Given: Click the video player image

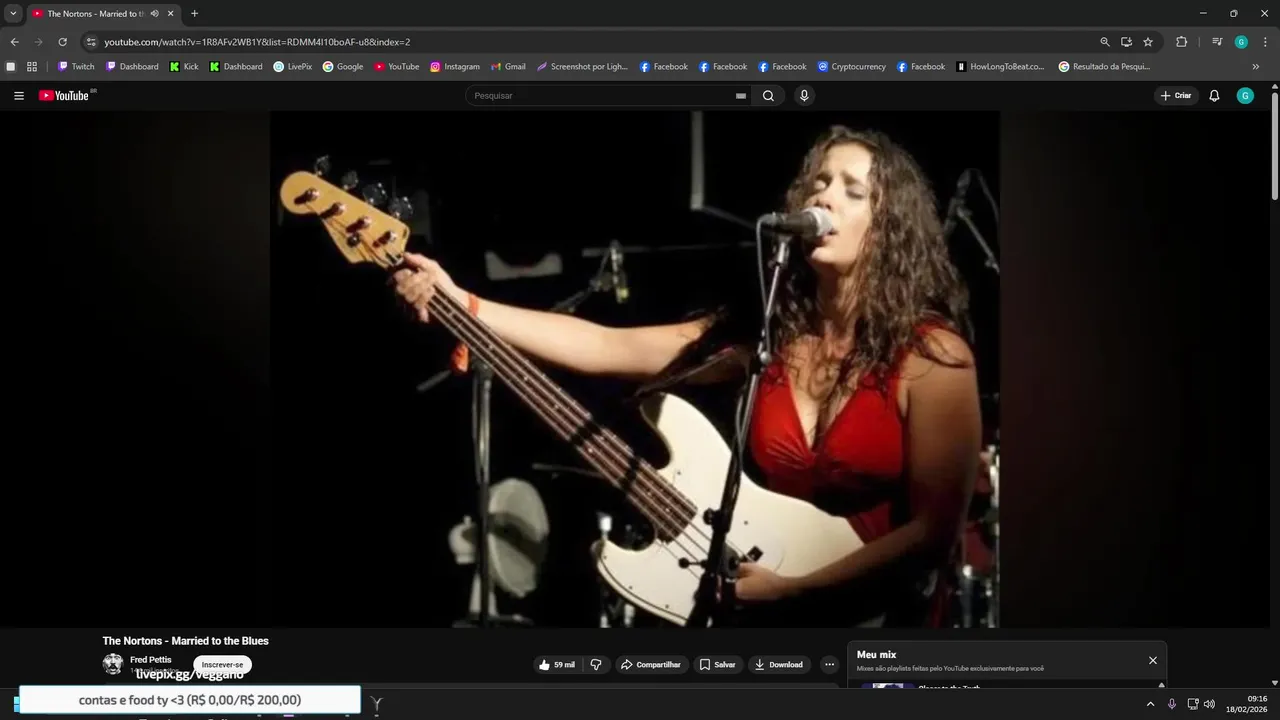Looking at the screenshot, I should [635, 369].
